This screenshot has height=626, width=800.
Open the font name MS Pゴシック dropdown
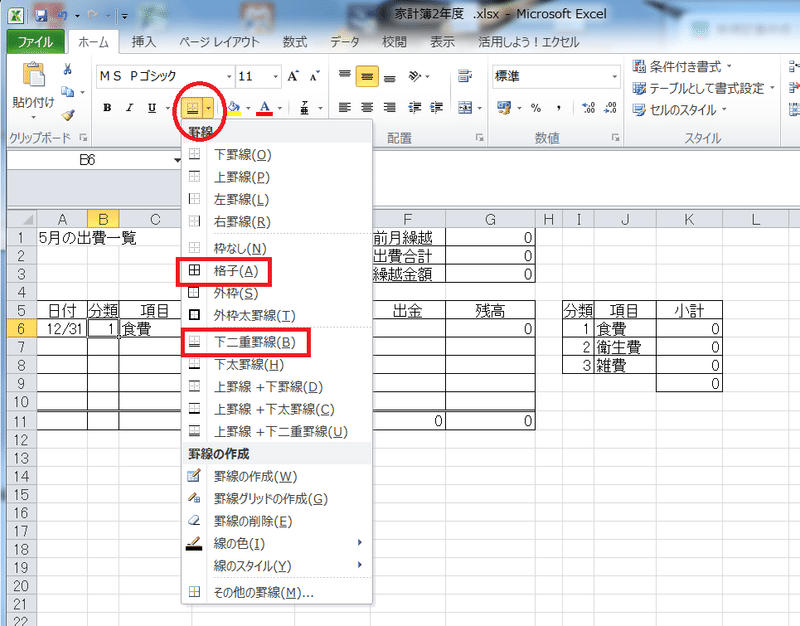229,77
